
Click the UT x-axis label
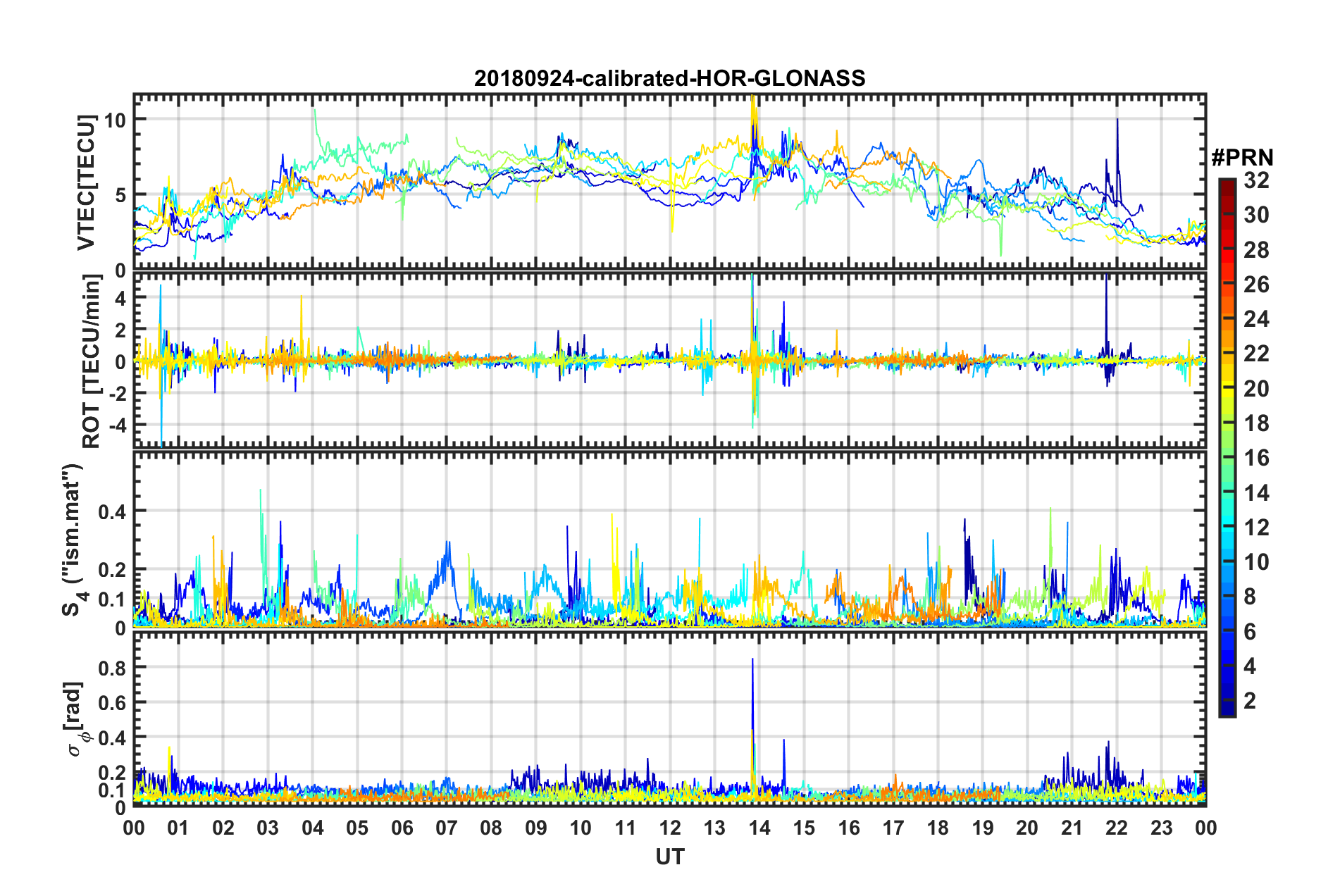(669, 857)
